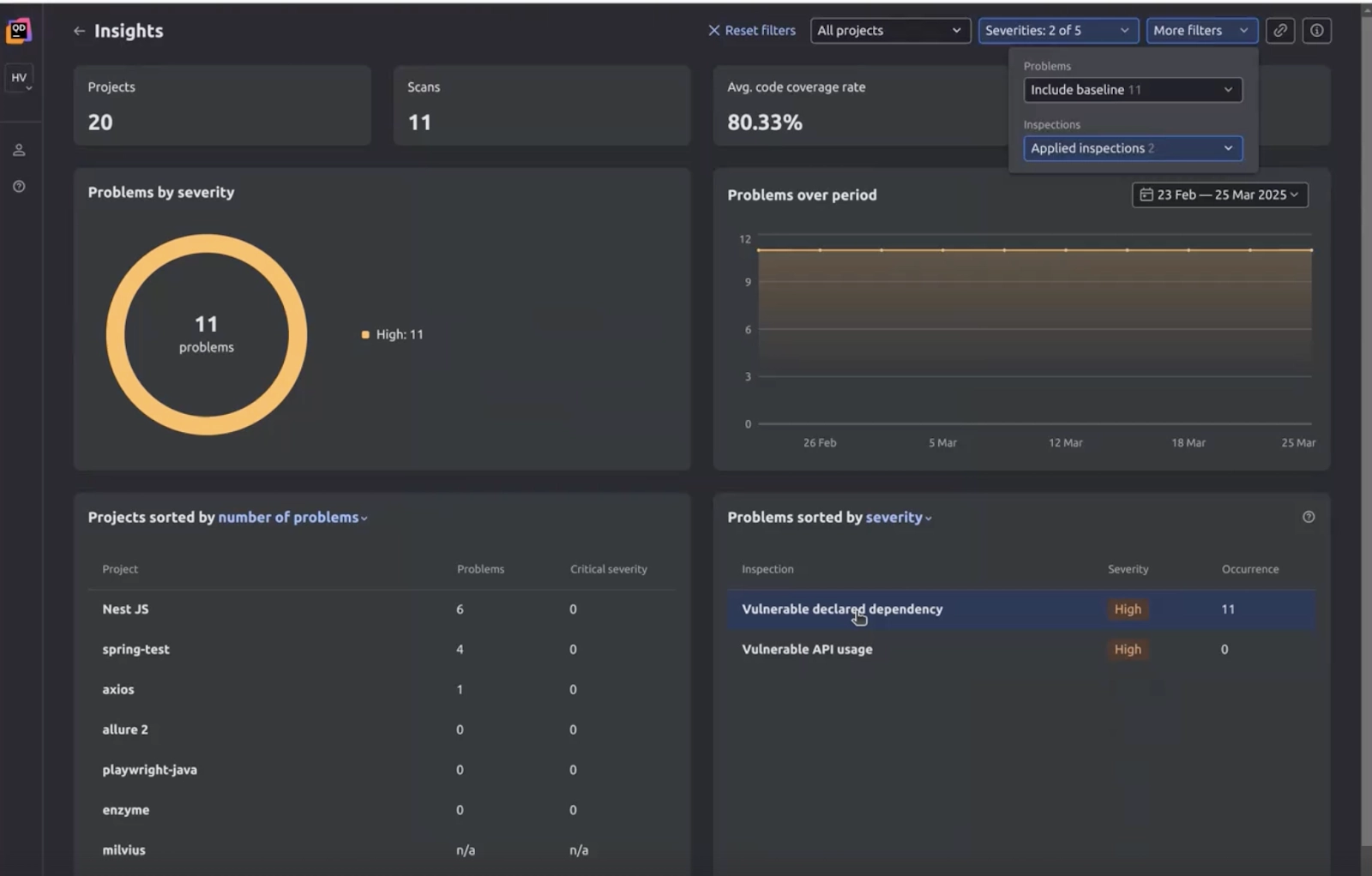Open Severities: 2 of 5 dropdown
Viewport: 1372px width, 876px height.
(1057, 30)
